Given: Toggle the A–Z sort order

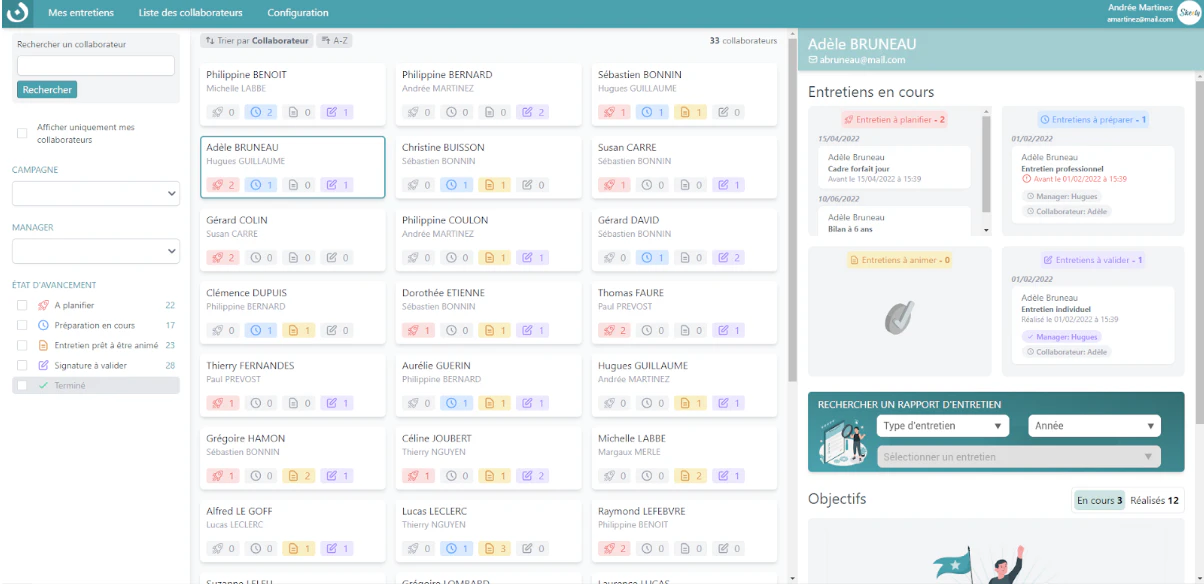Looking at the screenshot, I should click(334, 41).
